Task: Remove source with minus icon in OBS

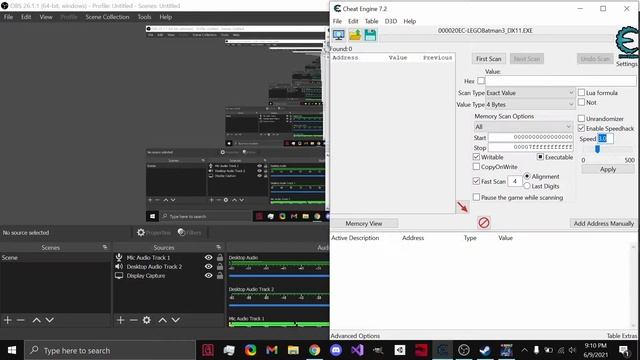Action: [133, 320]
